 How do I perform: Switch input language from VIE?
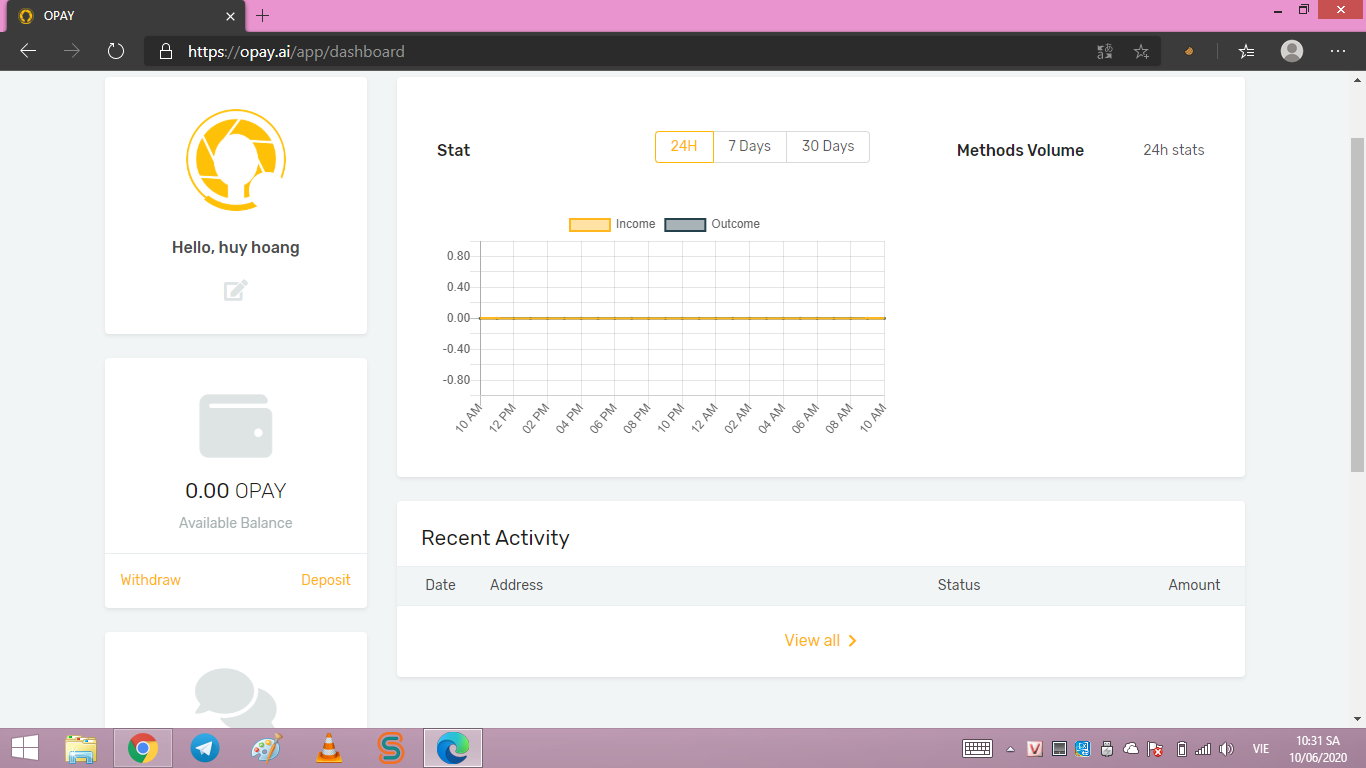point(1261,749)
